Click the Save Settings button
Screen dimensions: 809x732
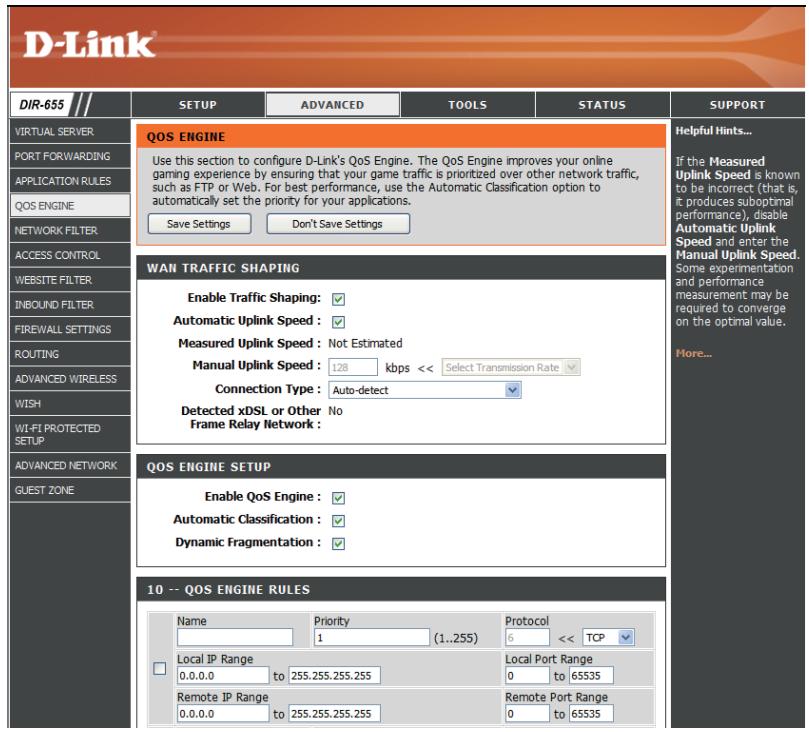[199, 224]
